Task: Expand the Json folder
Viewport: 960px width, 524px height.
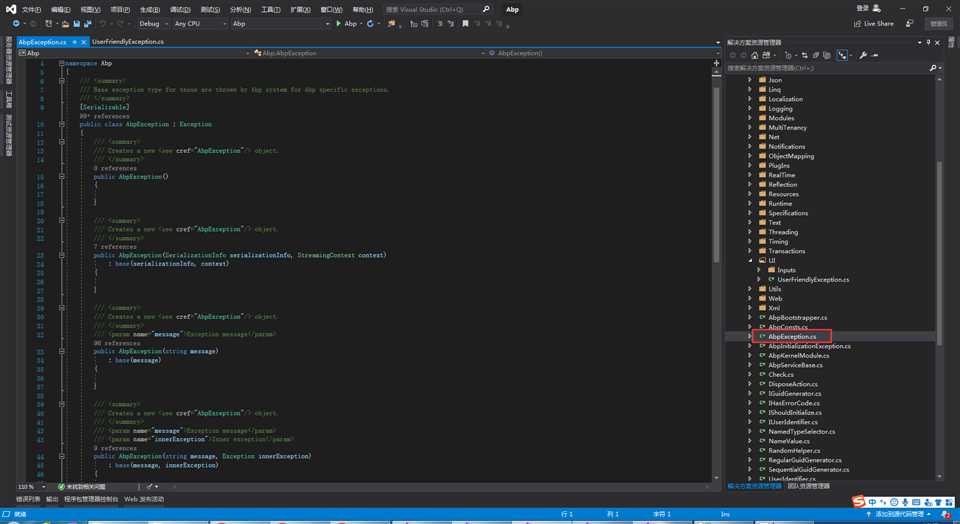Action: (749, 80)
